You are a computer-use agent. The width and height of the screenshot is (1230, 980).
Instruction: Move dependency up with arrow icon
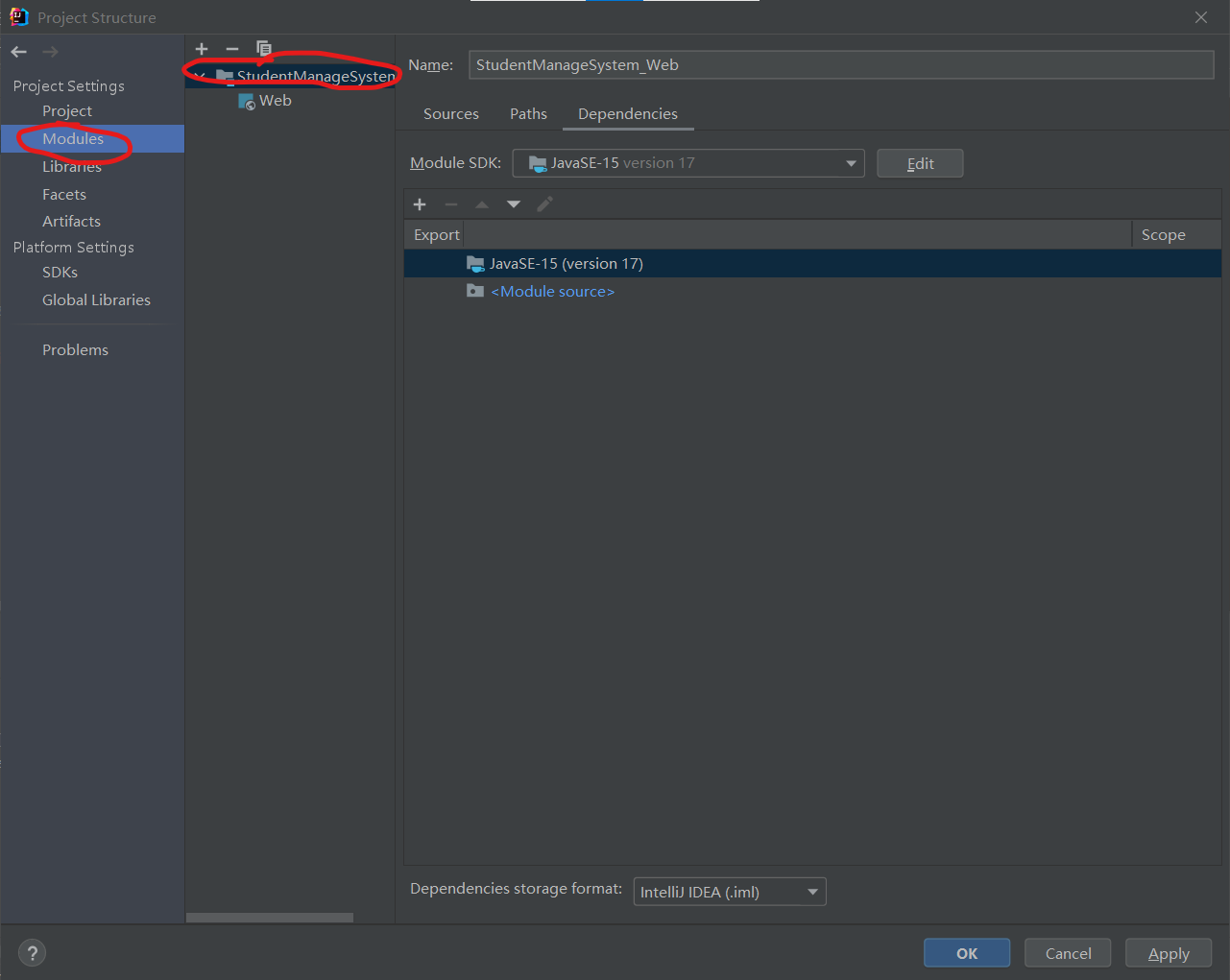tap(482, 204)
